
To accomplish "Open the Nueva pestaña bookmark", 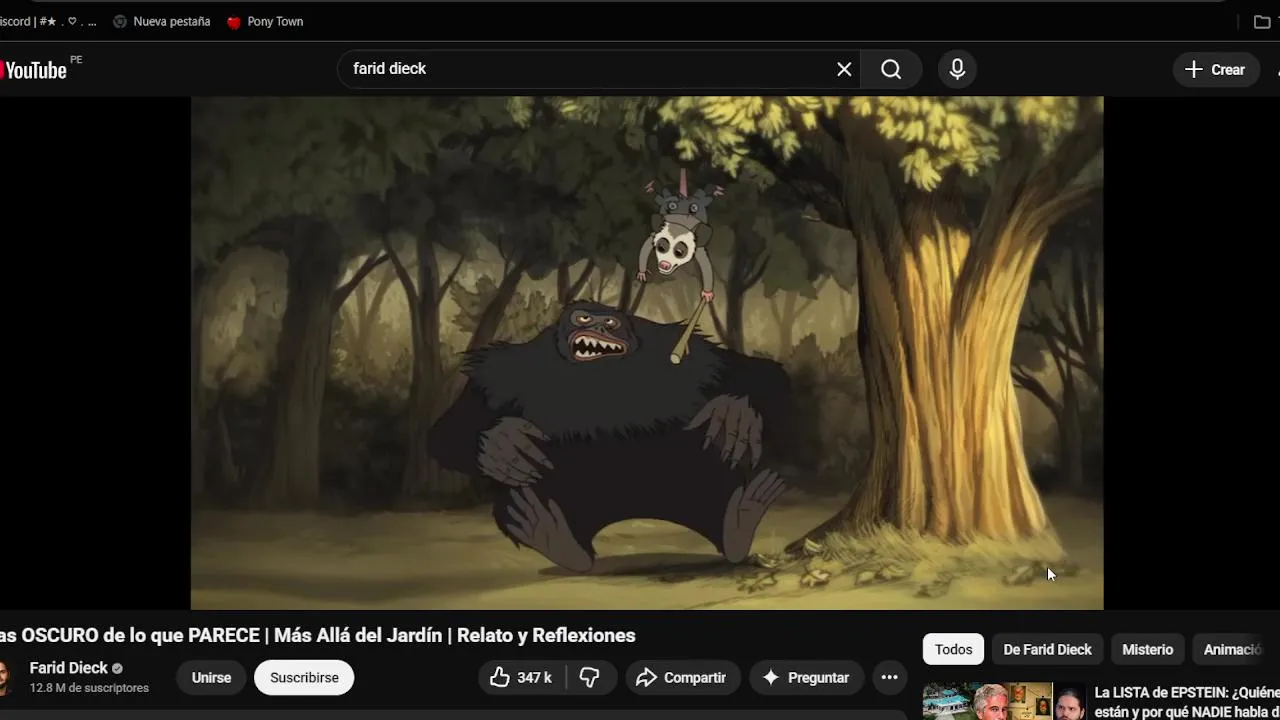I will 161,21.
